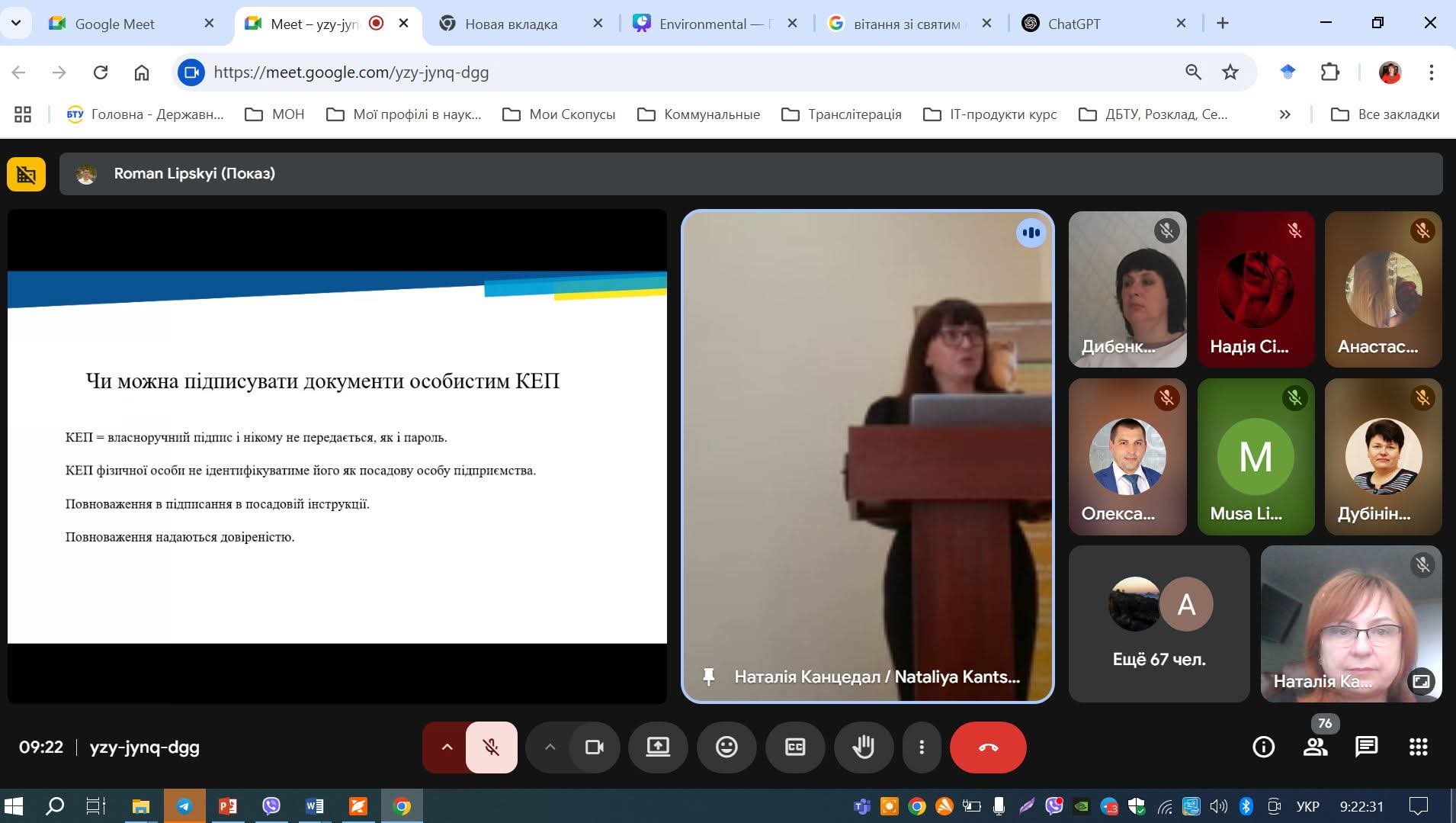Click the present screen button
The width and height of the screenshot is (1456, 823).
(x=658, y=747)
